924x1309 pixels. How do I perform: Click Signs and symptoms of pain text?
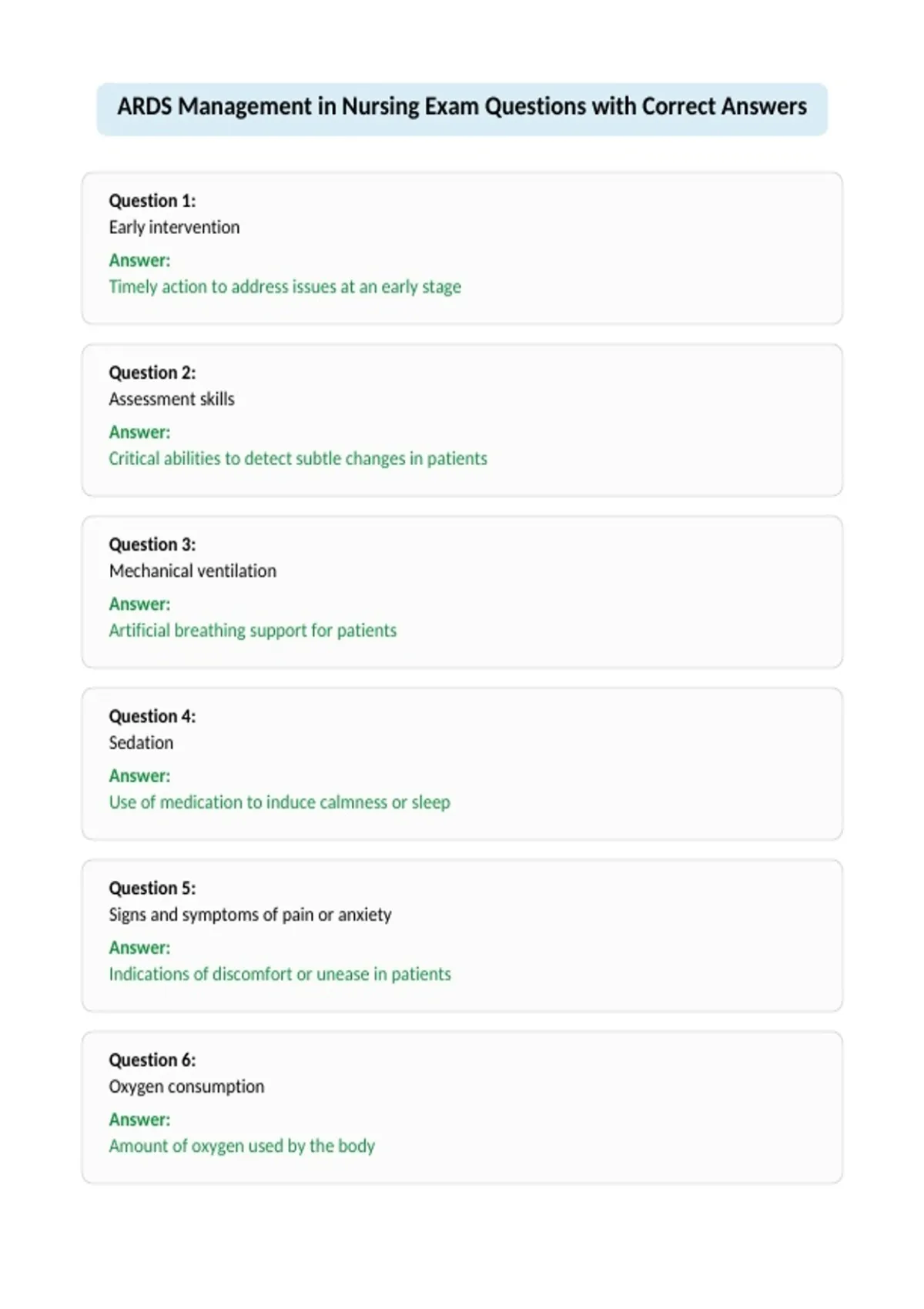pos(250,915)
